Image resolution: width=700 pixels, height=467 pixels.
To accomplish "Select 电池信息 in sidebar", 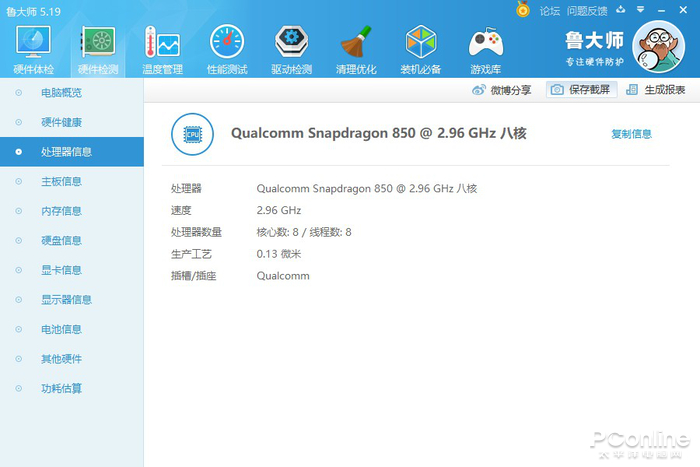I will [72, 329].
